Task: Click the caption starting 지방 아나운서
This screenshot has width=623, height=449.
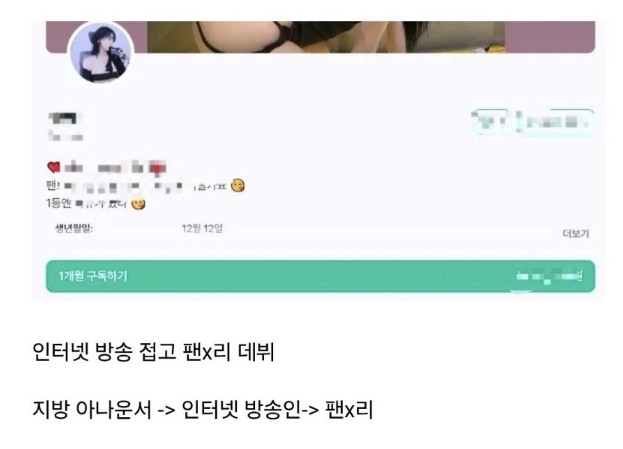Action: tap(203, 409)
